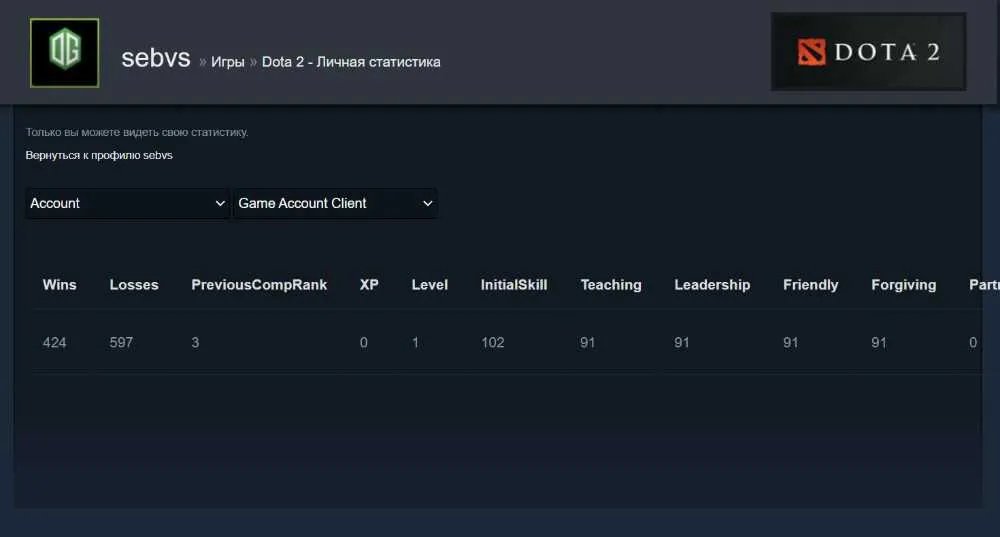Go to the Игры breadcrumb link
Image resolution: width=1000 pixels, height=537 pixels.
click(x=228, y=62)
